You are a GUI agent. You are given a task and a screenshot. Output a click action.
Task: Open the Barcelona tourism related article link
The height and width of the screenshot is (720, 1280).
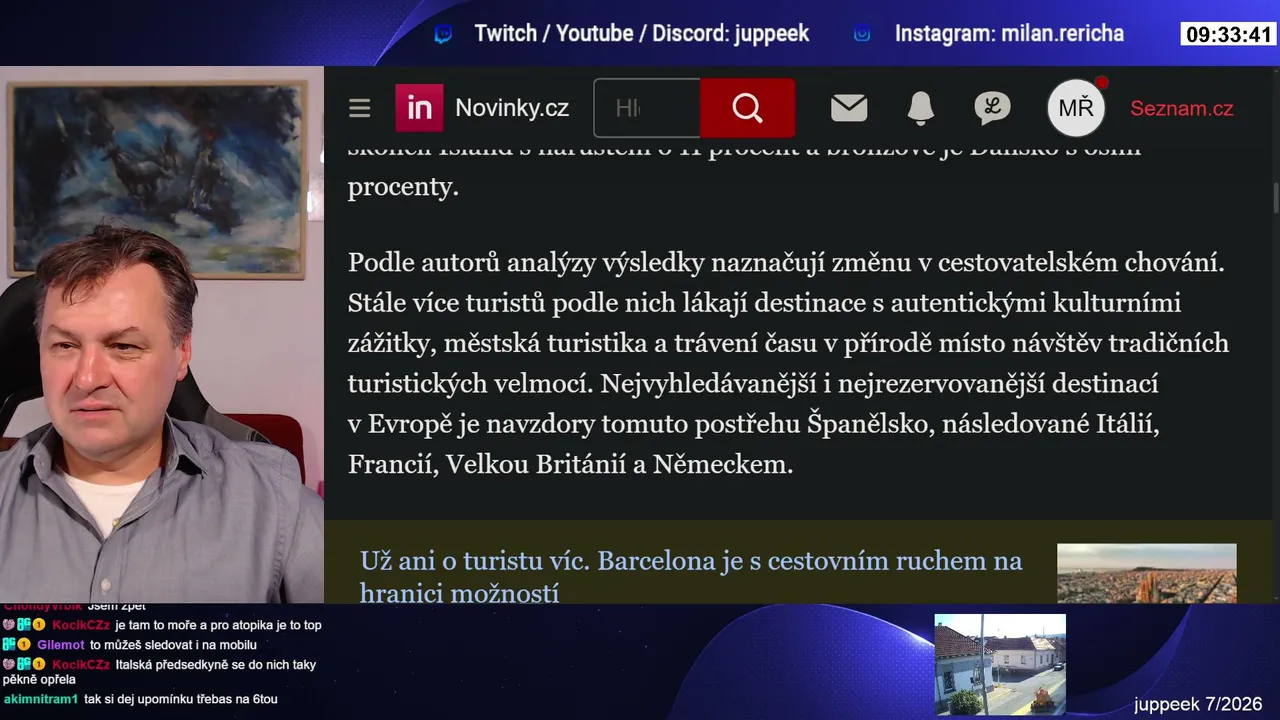coord(691,577)
